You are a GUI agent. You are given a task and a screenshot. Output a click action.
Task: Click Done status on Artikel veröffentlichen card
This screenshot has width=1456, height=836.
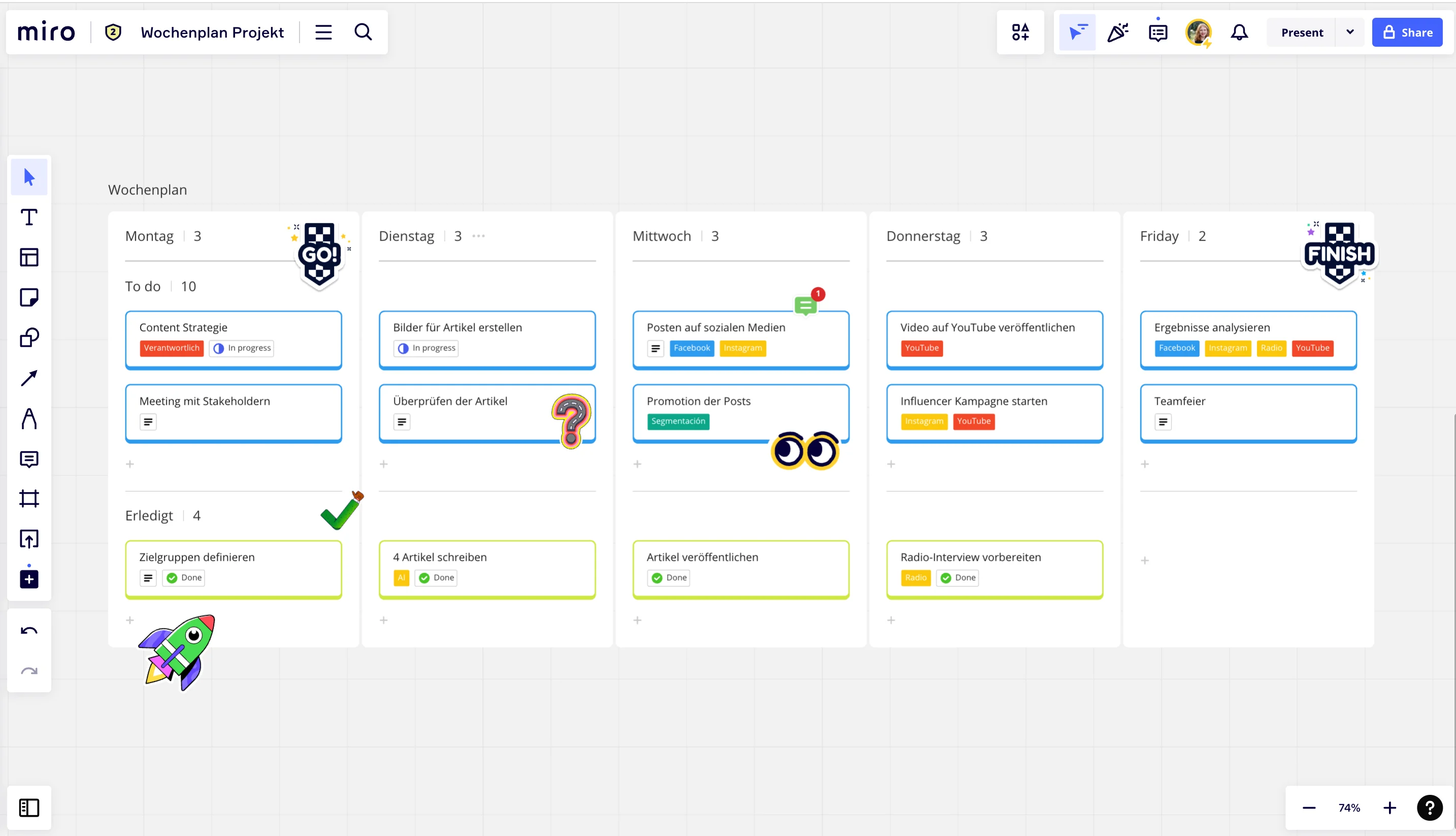click(x=669, y=577)
